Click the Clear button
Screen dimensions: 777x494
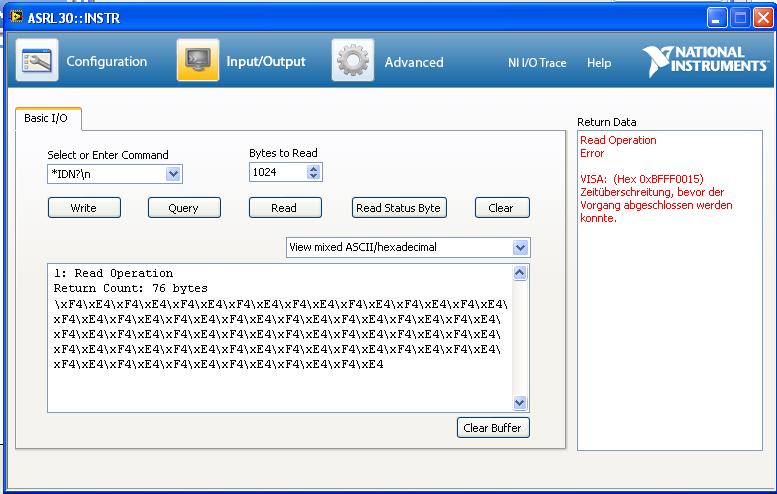coord(502,208)
